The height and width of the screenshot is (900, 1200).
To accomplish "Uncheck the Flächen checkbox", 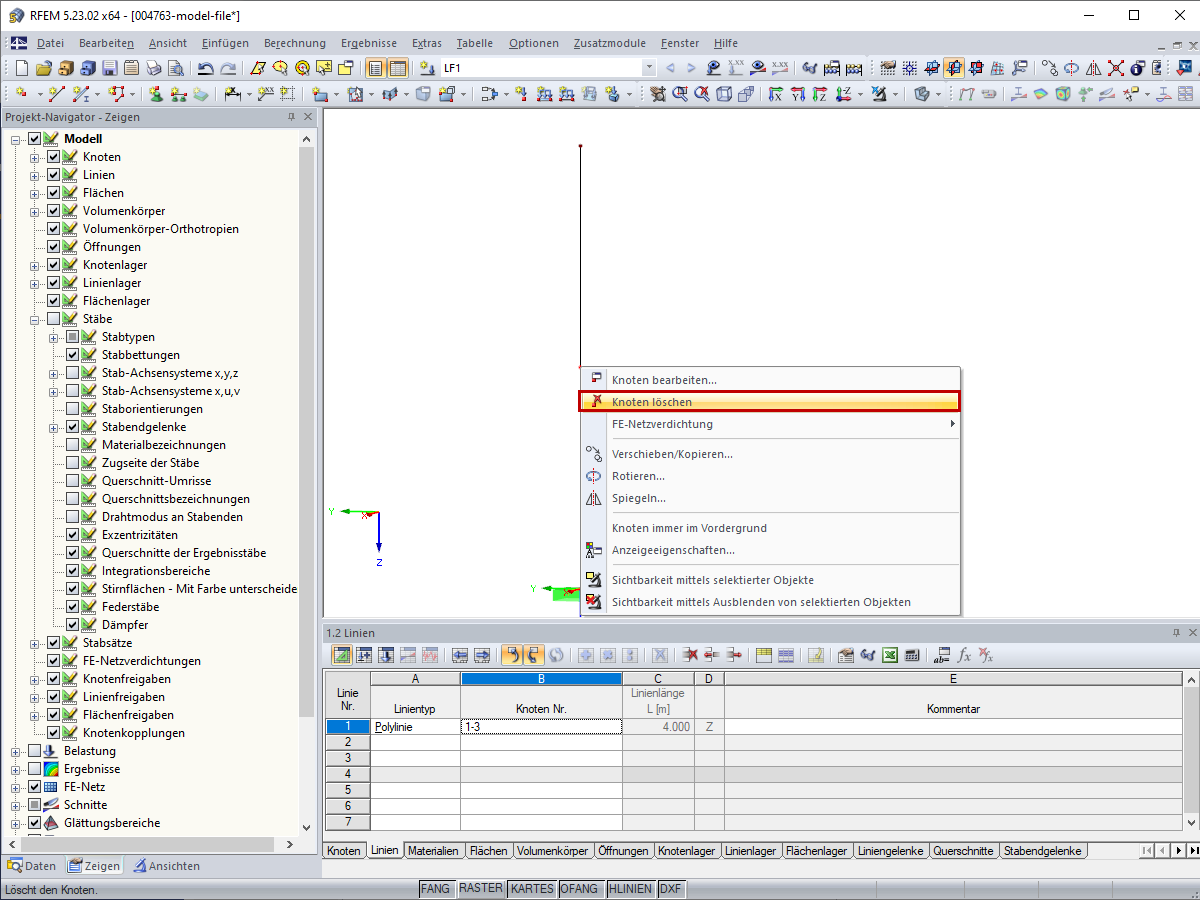I will pyautogui.click(x=53, y=193).
